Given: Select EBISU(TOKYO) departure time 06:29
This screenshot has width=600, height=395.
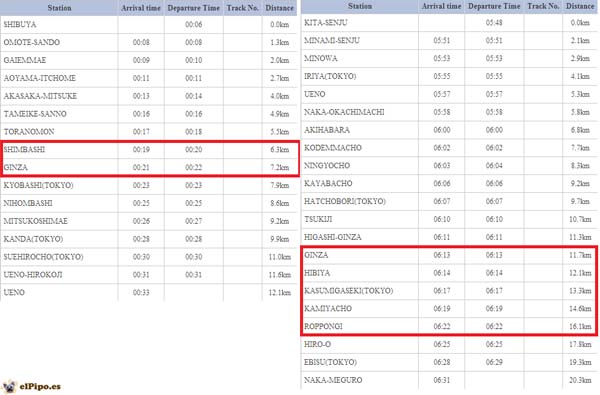Looking at the screenshot, I should pyautogui.click(x=494, y=362).
